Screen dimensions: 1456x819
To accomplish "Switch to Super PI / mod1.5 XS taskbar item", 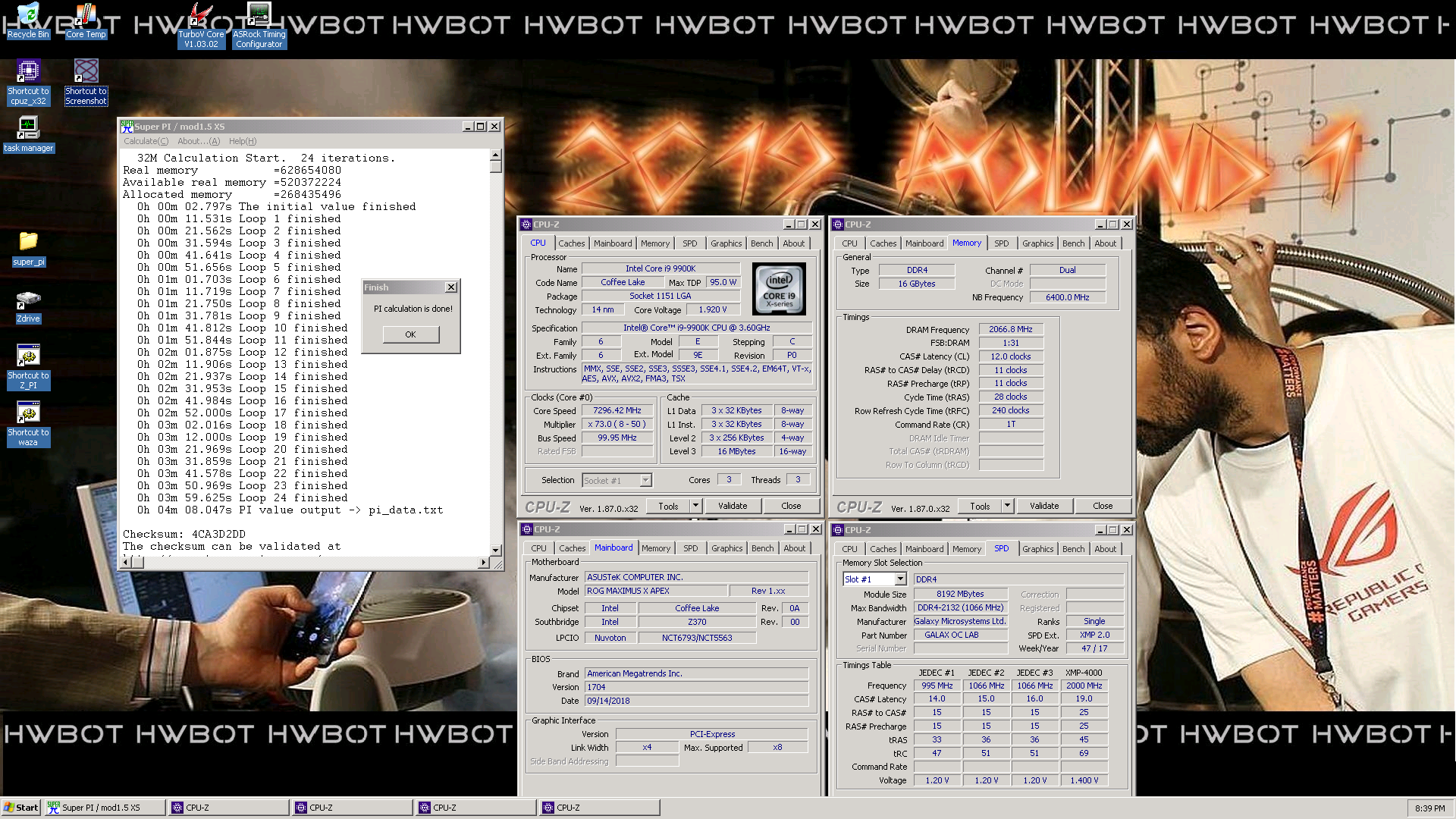I will click(x=105, y=808).
